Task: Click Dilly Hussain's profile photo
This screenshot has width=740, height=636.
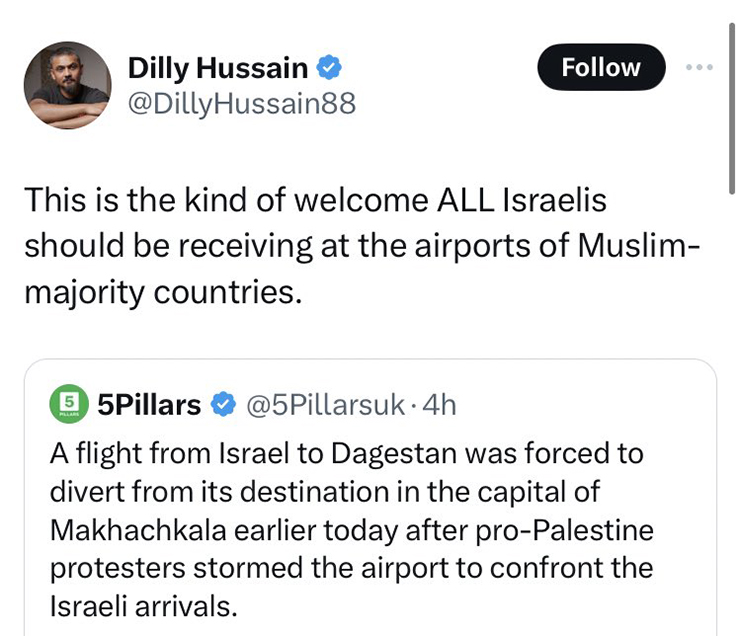Action: (66, 85)
